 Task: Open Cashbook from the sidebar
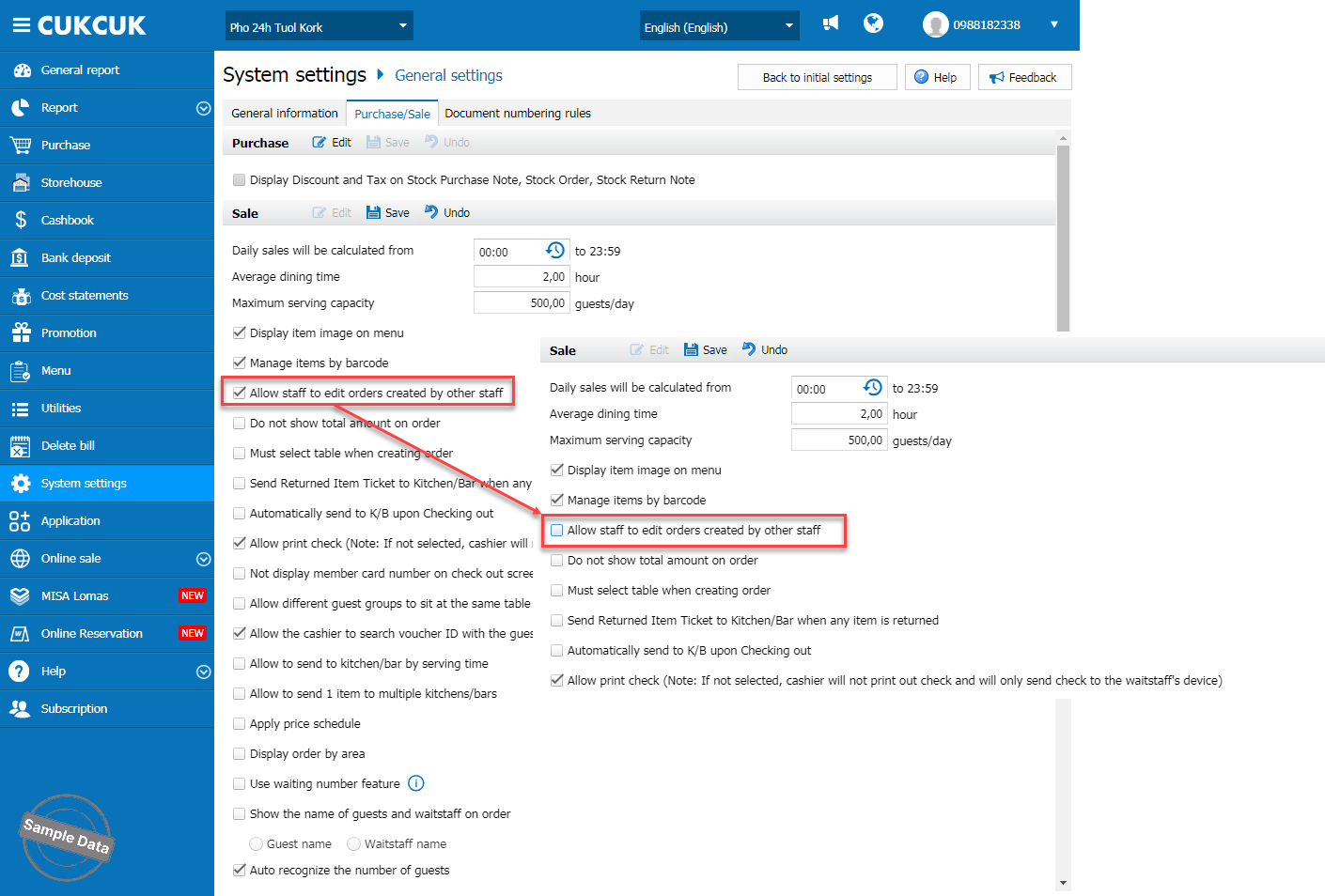(x=67, y=220)
